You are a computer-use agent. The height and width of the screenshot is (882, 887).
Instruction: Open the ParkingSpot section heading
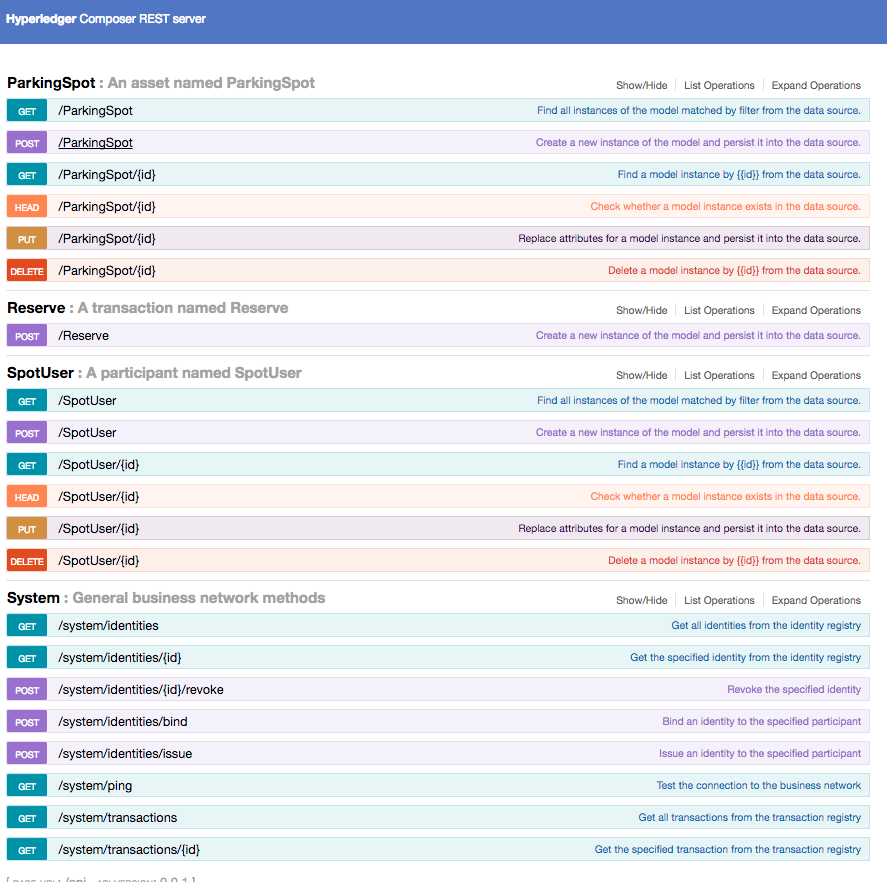click(x=51, y=83)
